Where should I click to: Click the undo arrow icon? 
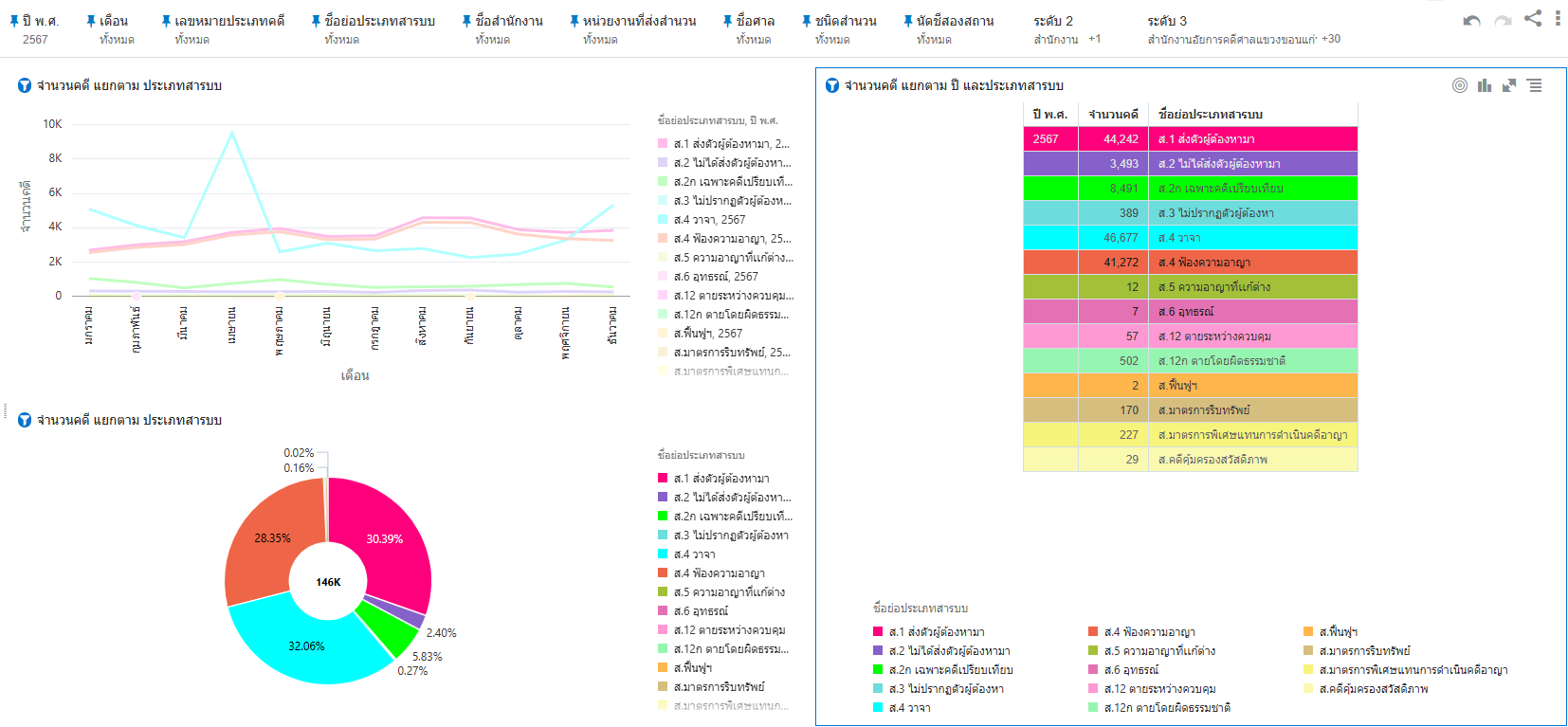(x=1471, y=21)
